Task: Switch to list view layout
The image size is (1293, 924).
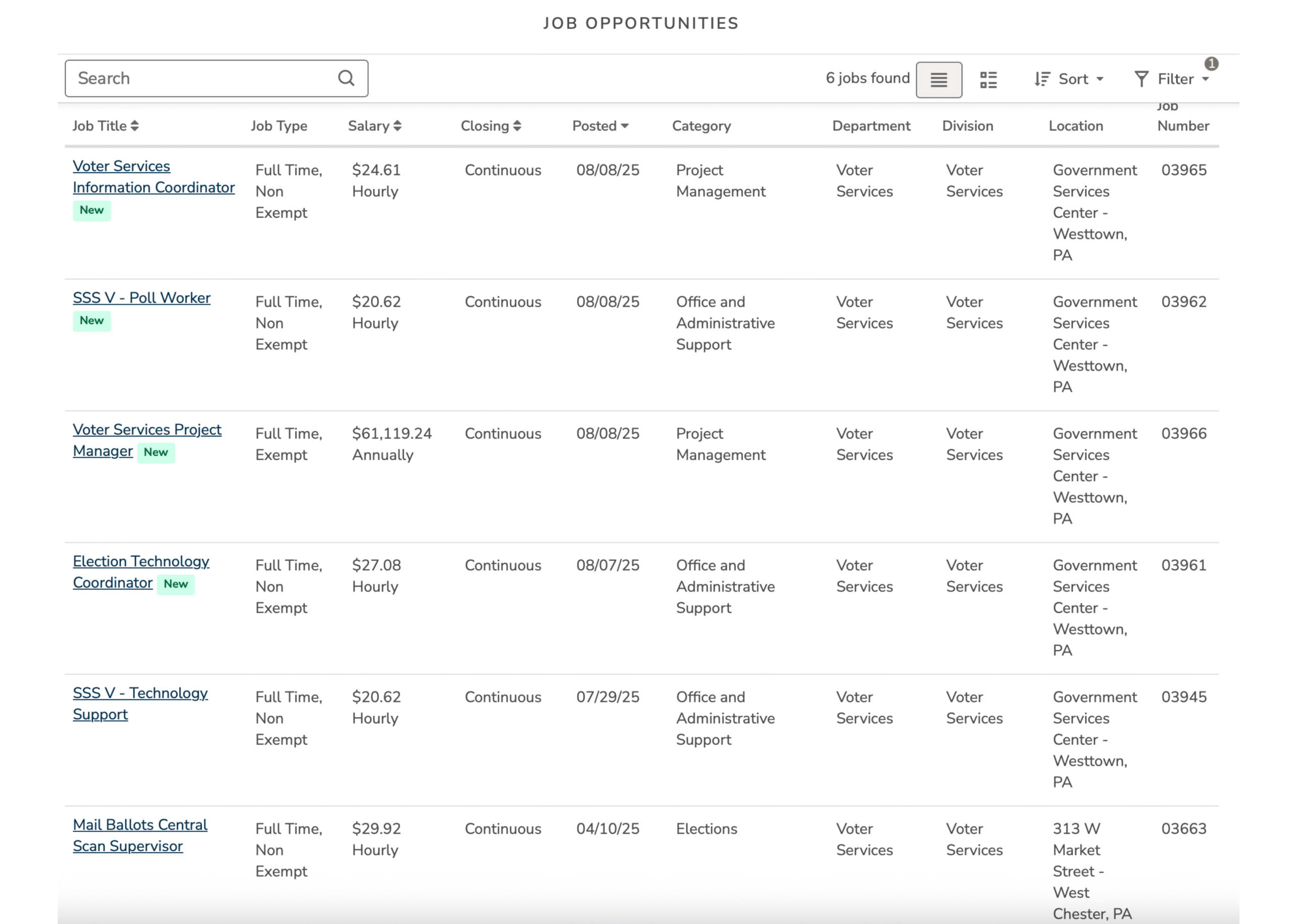Action: click(938, 80)
